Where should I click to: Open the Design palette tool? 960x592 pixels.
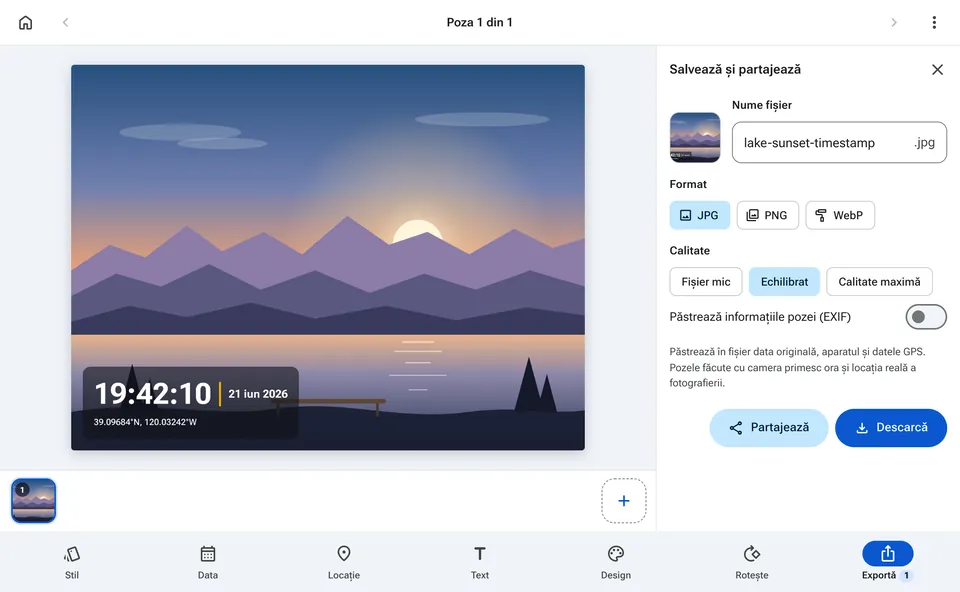pyautogui.click(x=615, y=563)
